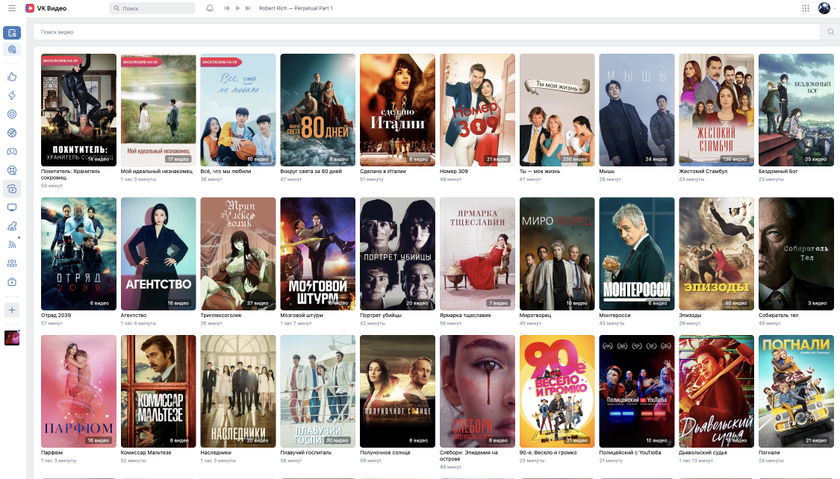The width and height of the screenshot is (840, 479).
Task: Open the Монтеросси poster
Action: (636, 253)
